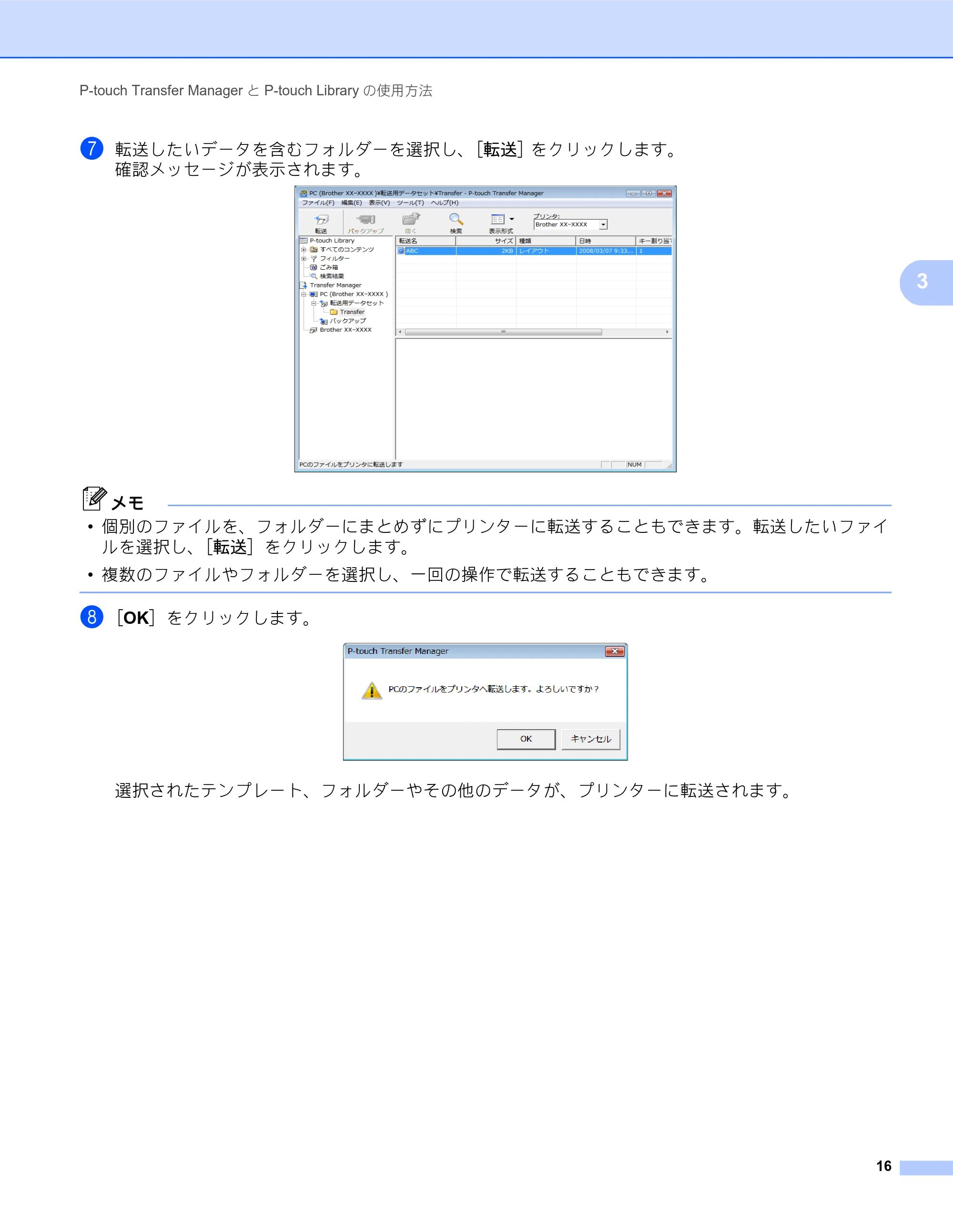
Task: Click the warning icon in the dialog
Action: pos(372,690)
